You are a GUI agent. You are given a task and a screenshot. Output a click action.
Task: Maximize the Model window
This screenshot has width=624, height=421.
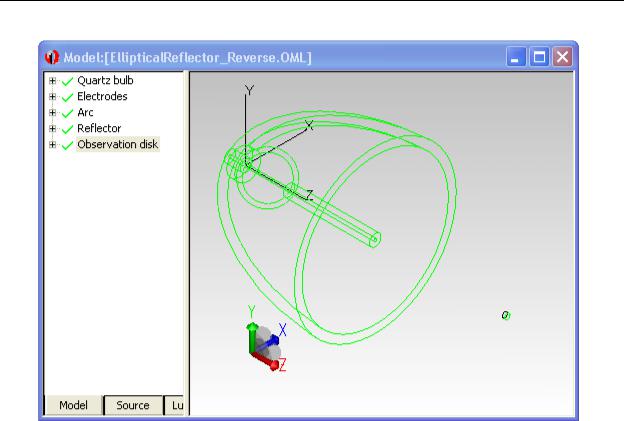539,57
